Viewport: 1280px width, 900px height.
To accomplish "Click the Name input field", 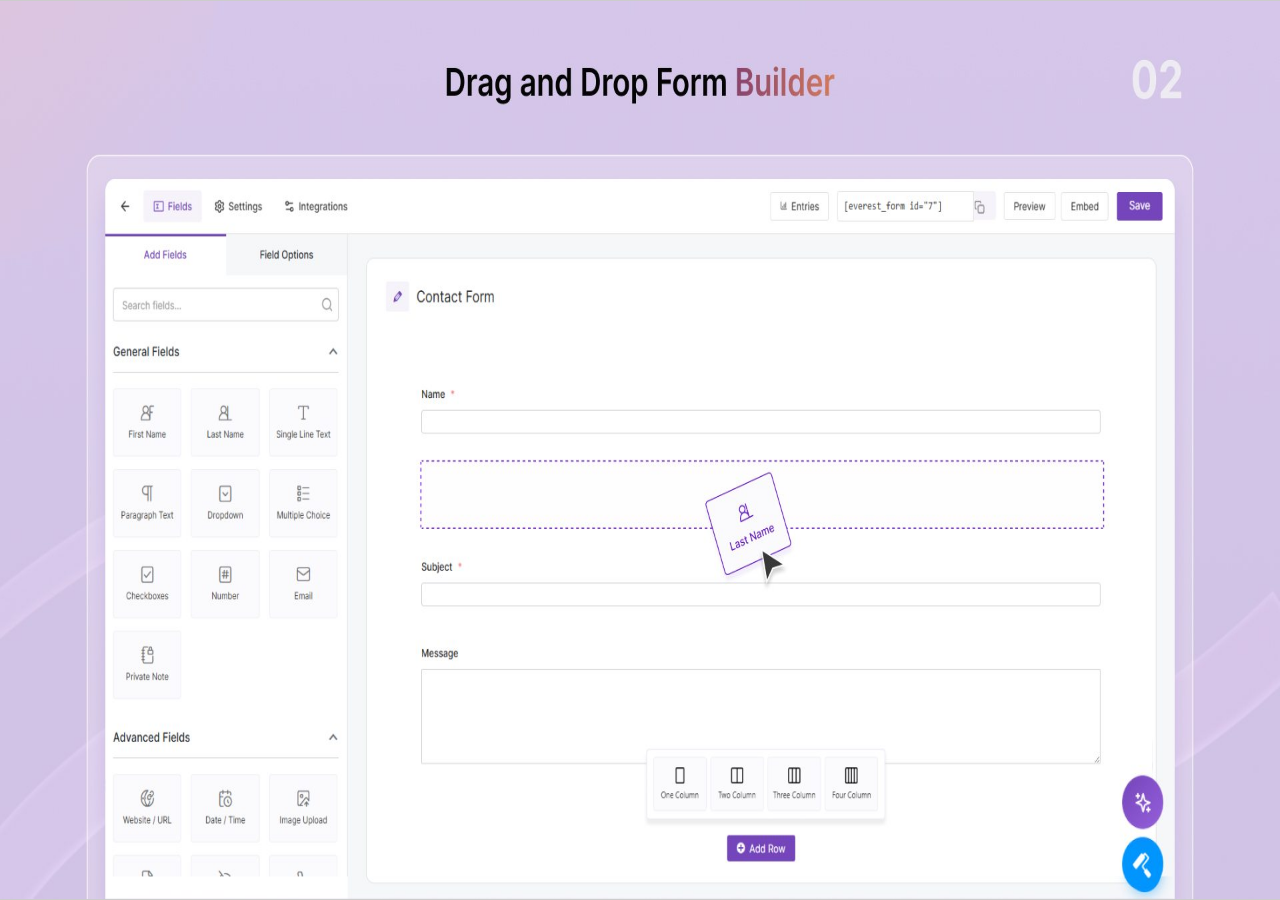I will (x=760, y=422).
